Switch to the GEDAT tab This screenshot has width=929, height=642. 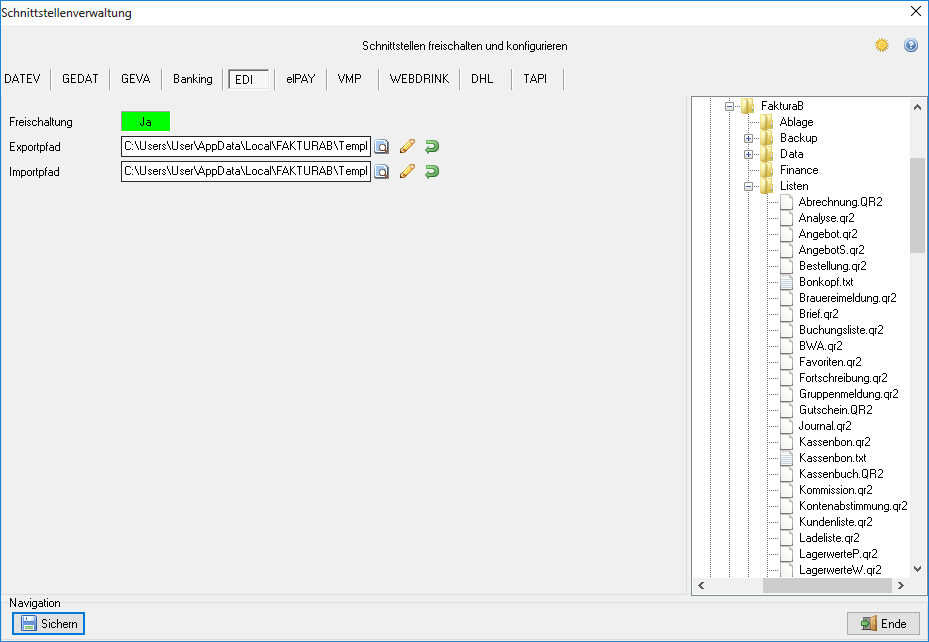[80, 79]
